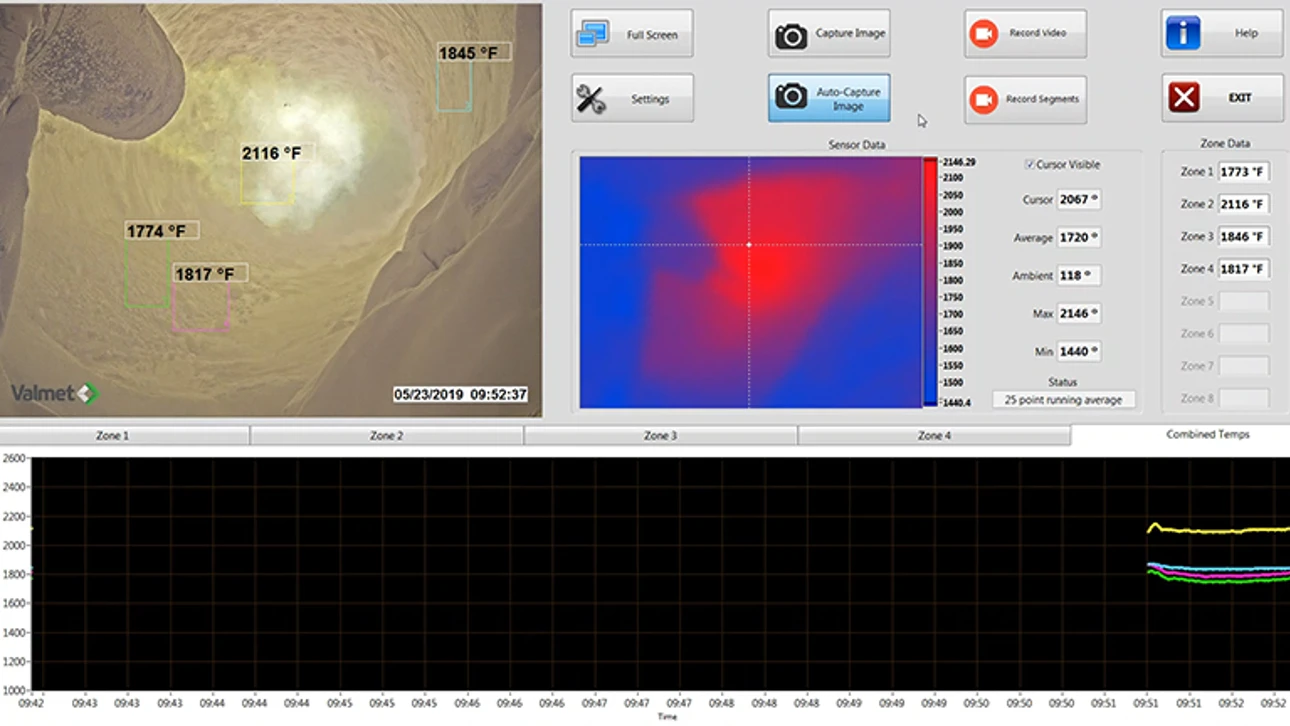
Task: Click the crosshair cursor on thermal map
Action: click(x=749, y=244)
